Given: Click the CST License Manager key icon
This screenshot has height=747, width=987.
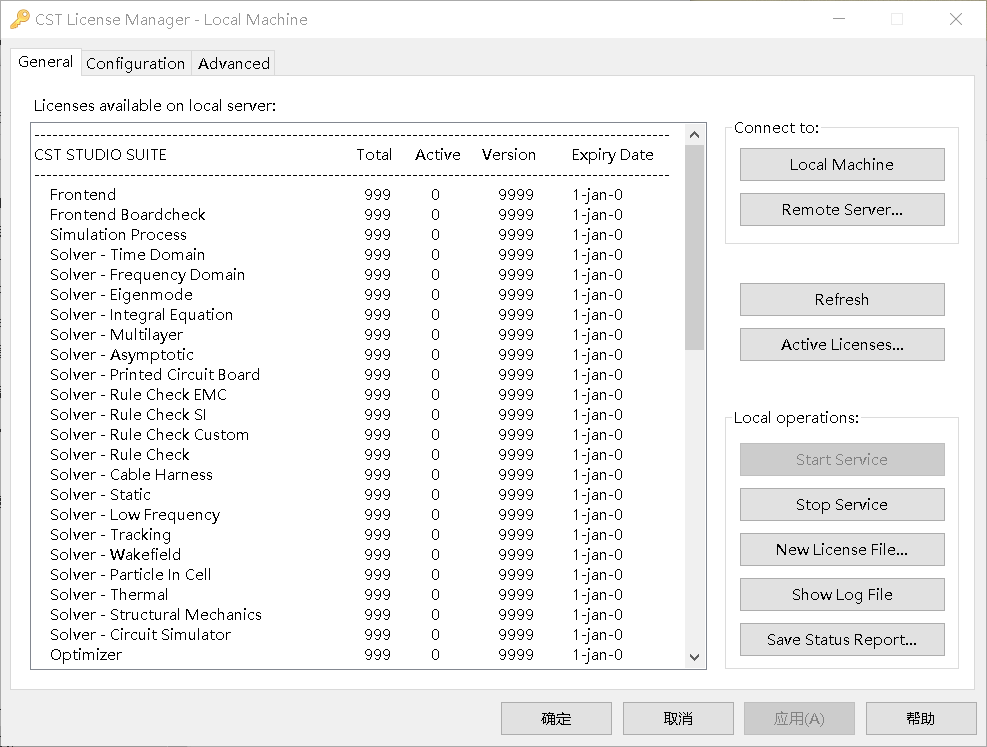Looking at the screenshot, I should (20, 19).
